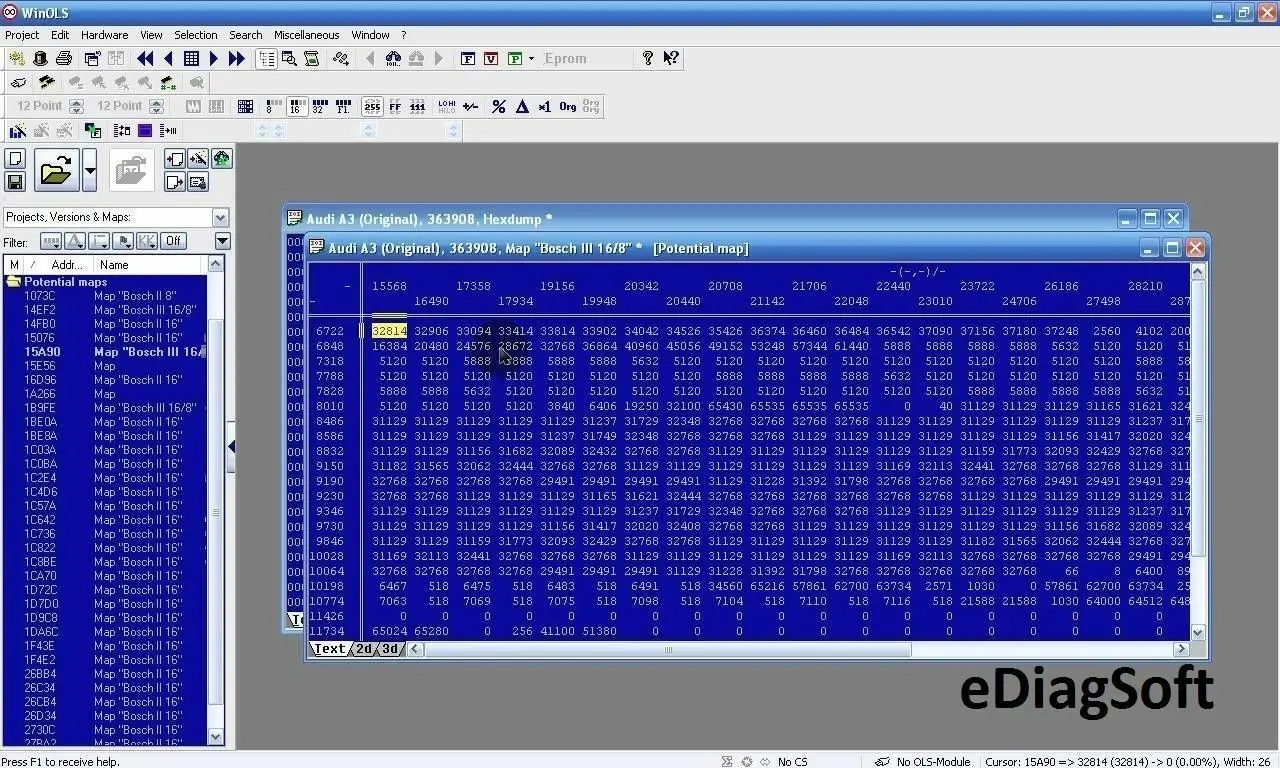This screenshot has width=1280, height=768.
Task: Click the percent display icon
Action: (498, 107)
